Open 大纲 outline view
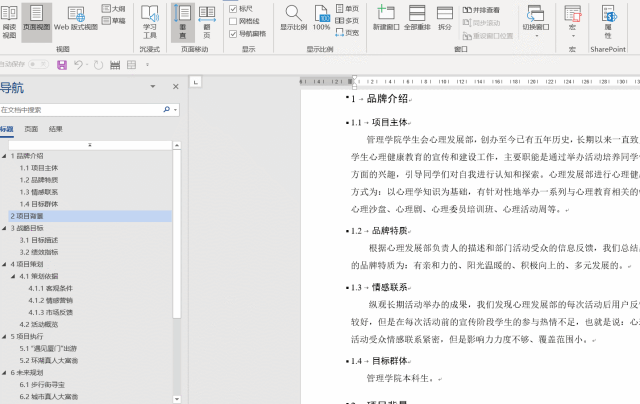This screenshot has width=640, height=404. pos(113,9)
